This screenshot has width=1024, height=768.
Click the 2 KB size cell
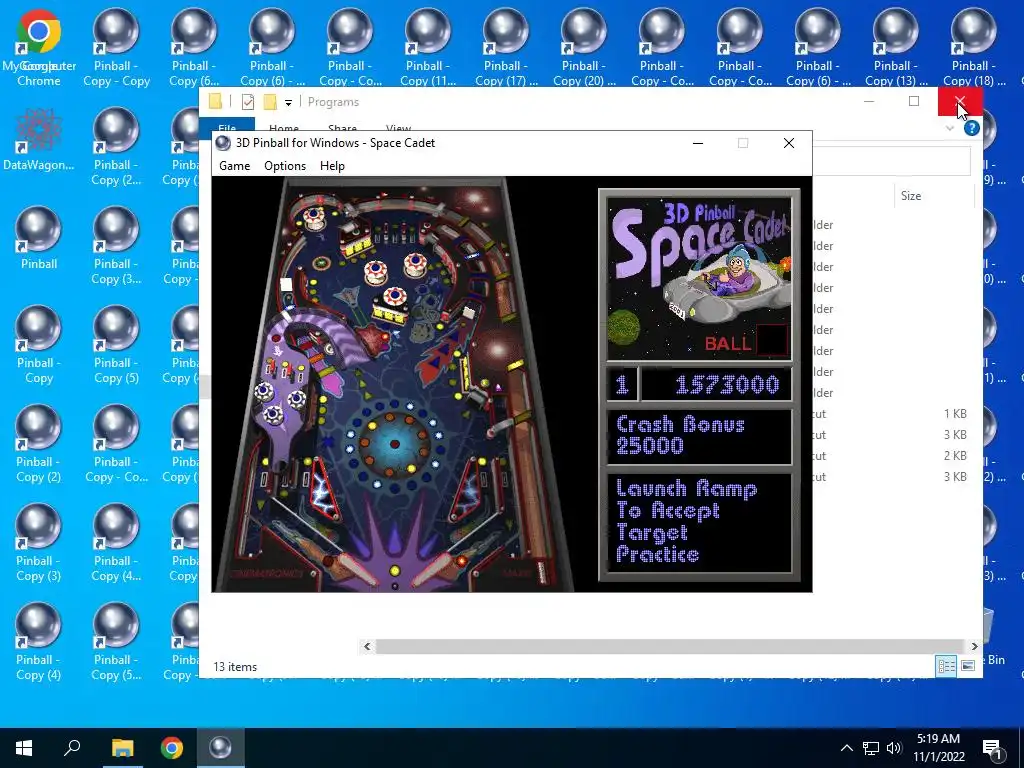(x=955, y=456)
